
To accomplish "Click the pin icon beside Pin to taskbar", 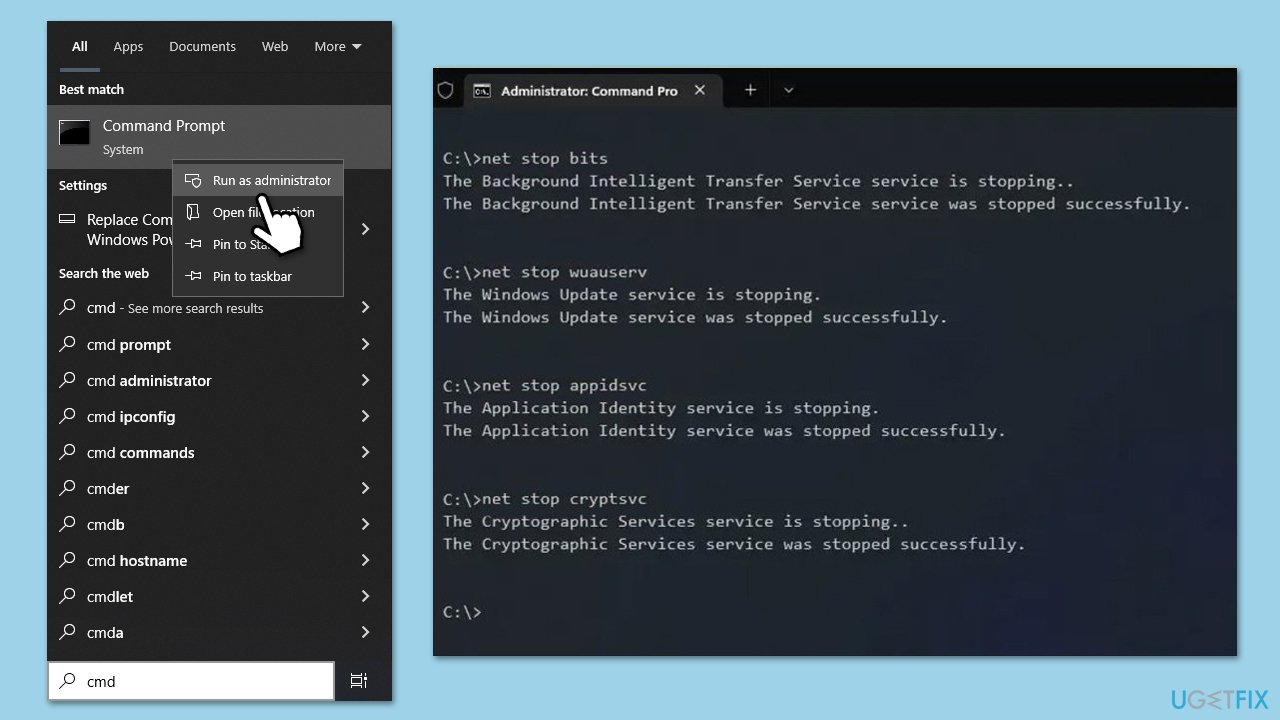I will pos(193,276).
